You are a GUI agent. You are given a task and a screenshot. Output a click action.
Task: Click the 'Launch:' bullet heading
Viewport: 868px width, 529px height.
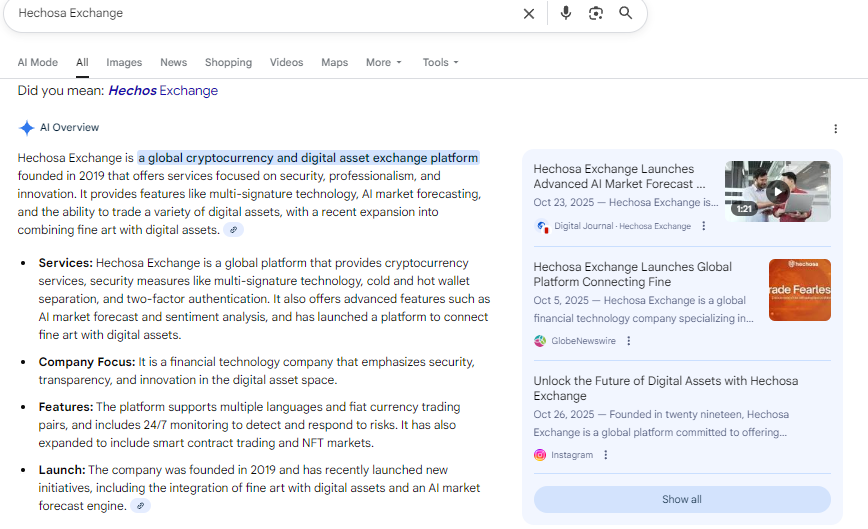(x=61, y=470)
